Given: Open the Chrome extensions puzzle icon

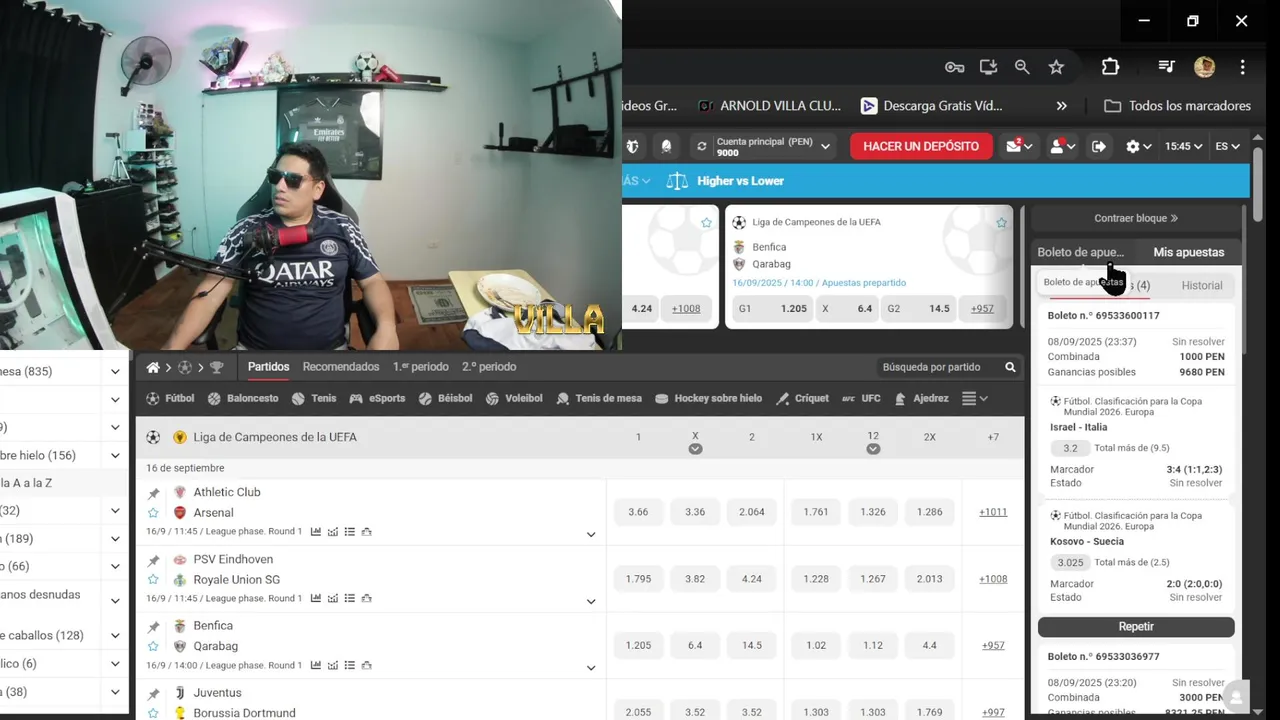Looking at the screenshot, I should [1110, 67].
